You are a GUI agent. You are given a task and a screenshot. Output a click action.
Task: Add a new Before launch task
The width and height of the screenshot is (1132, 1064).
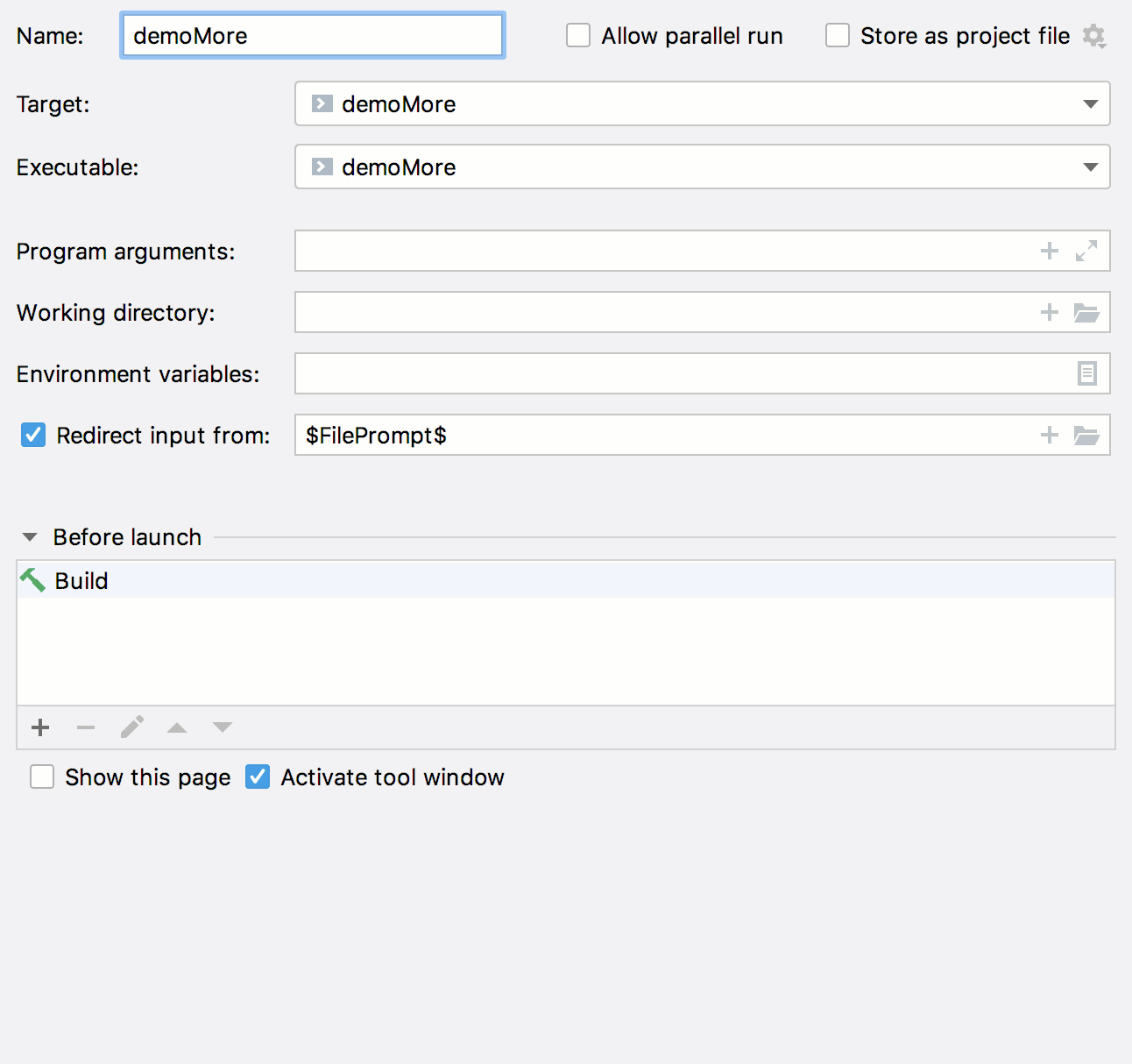coord(40,727)
